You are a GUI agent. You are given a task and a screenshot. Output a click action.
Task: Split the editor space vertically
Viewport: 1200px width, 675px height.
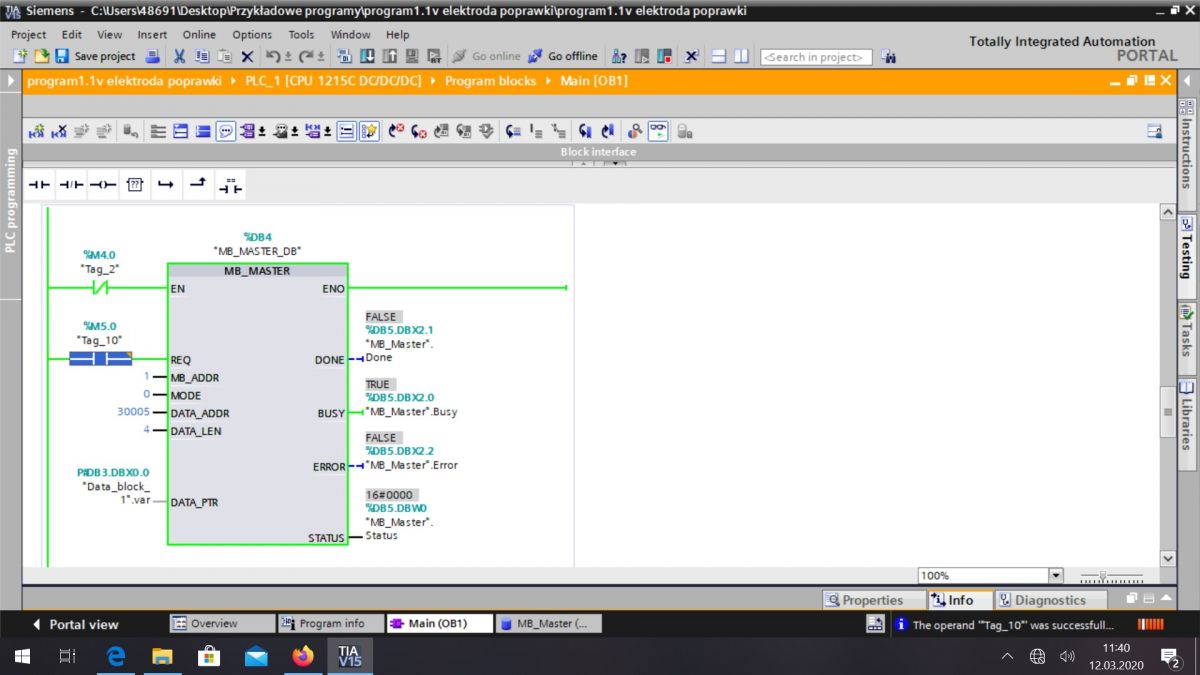click(x=741, y=56)
